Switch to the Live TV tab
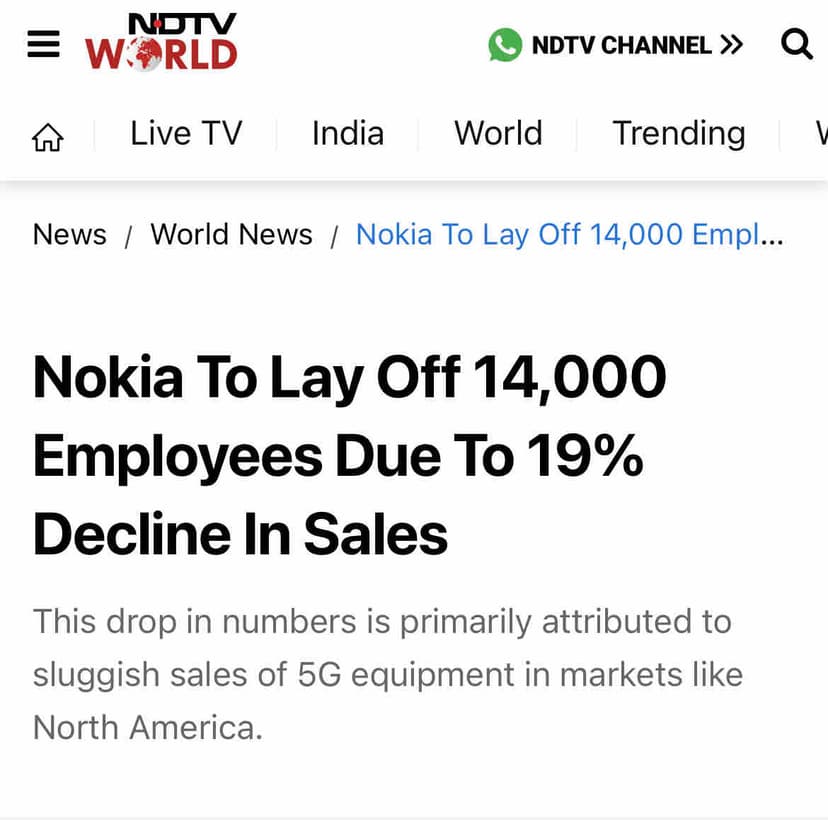The height and width of the screenshot is (820, 828). pos(186,133)
